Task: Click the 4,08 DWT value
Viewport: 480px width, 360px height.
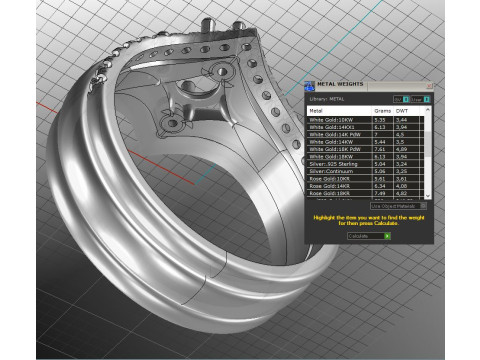Action: pyautogui.click(x=402, y=186)
